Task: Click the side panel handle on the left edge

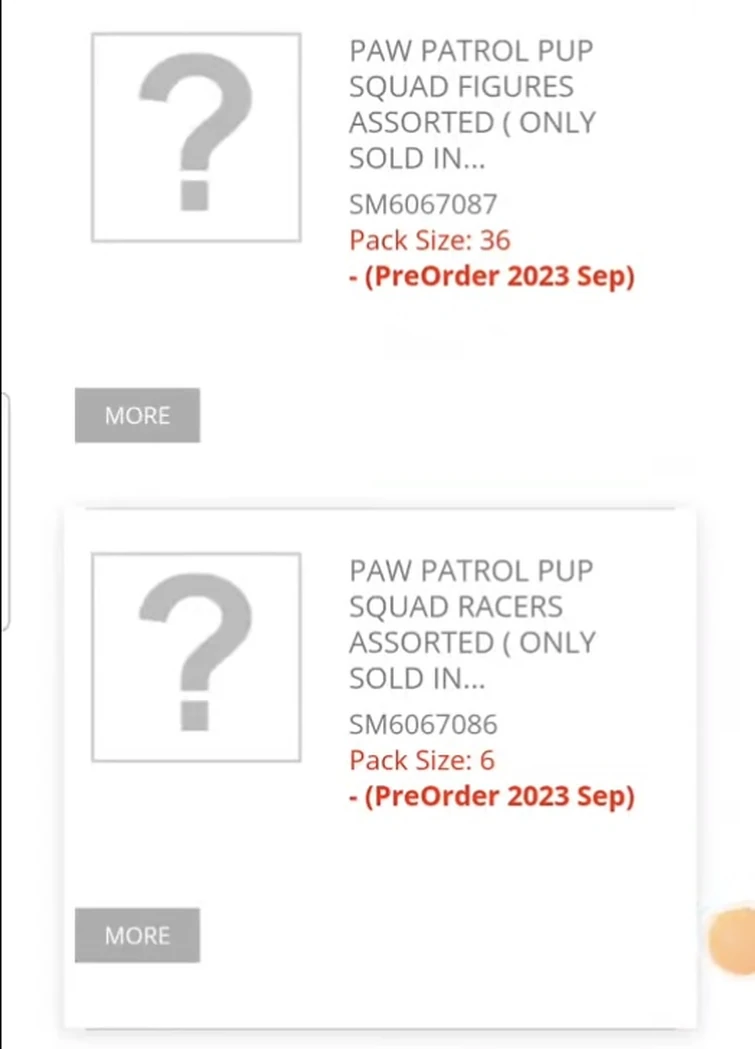Action: point(5,510)
